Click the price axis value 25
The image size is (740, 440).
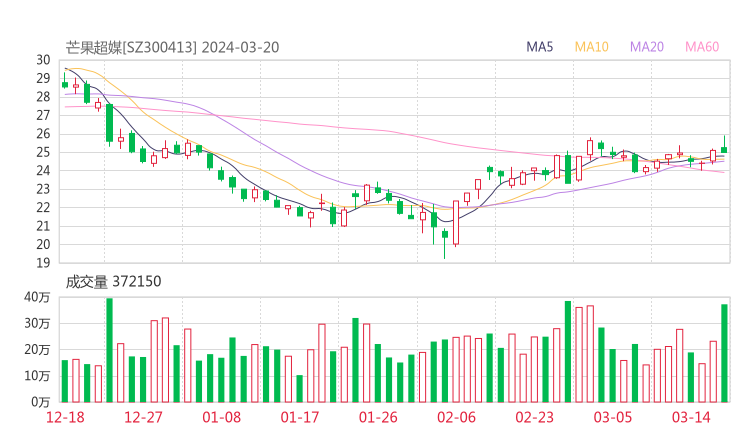point(43,152)
